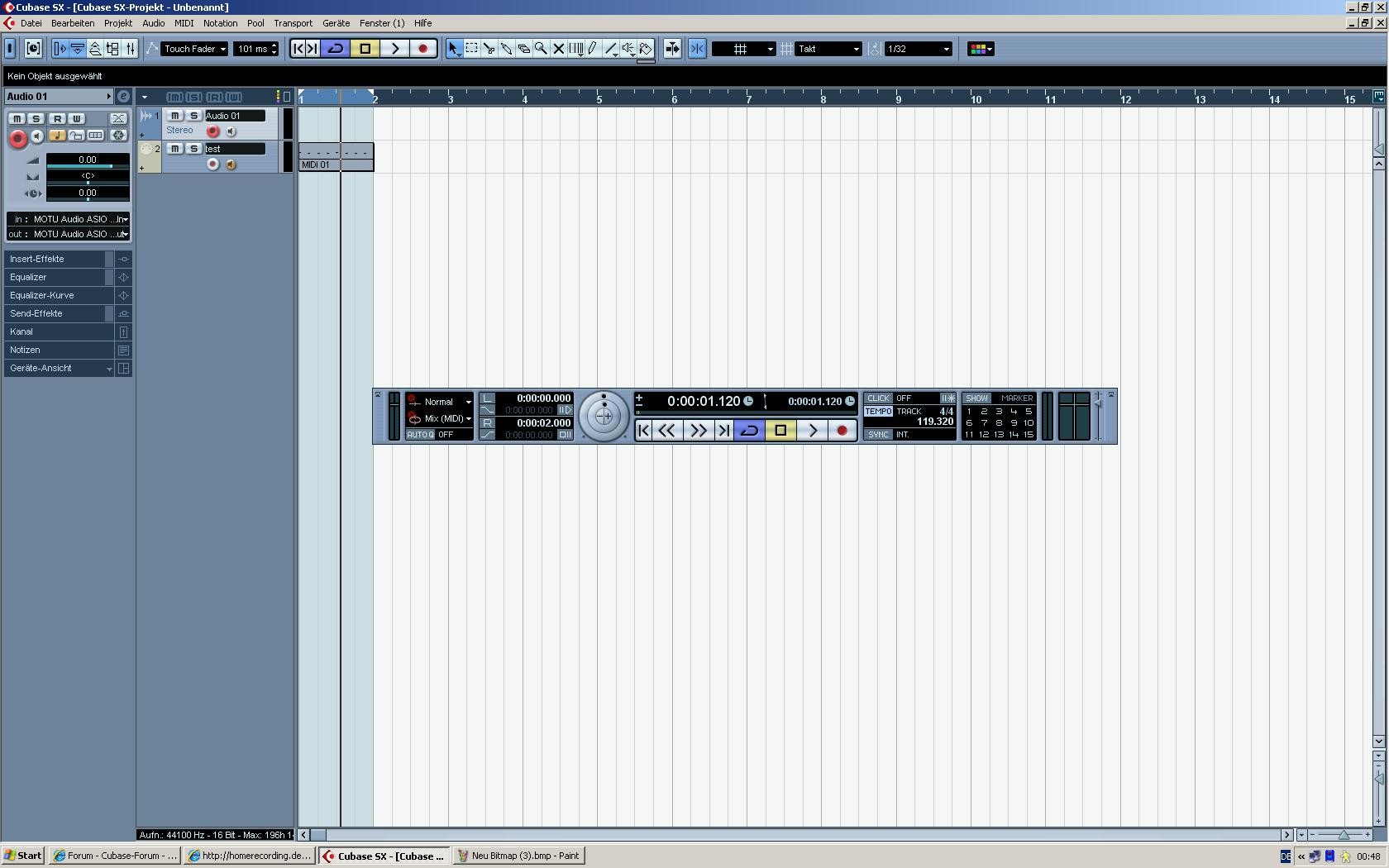The image size is (1389, 868).
Task: Select the Line tool
Action: 611,49
